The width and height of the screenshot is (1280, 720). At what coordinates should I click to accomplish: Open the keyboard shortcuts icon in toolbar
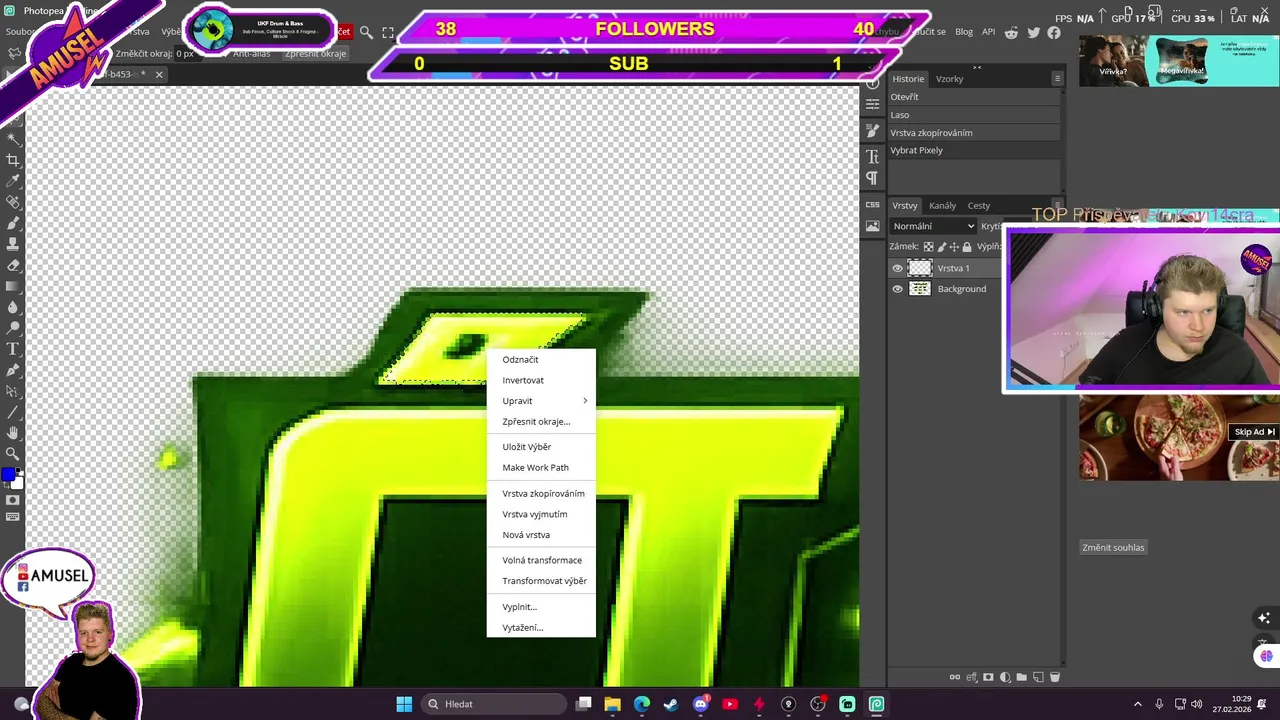pos(13,517)
